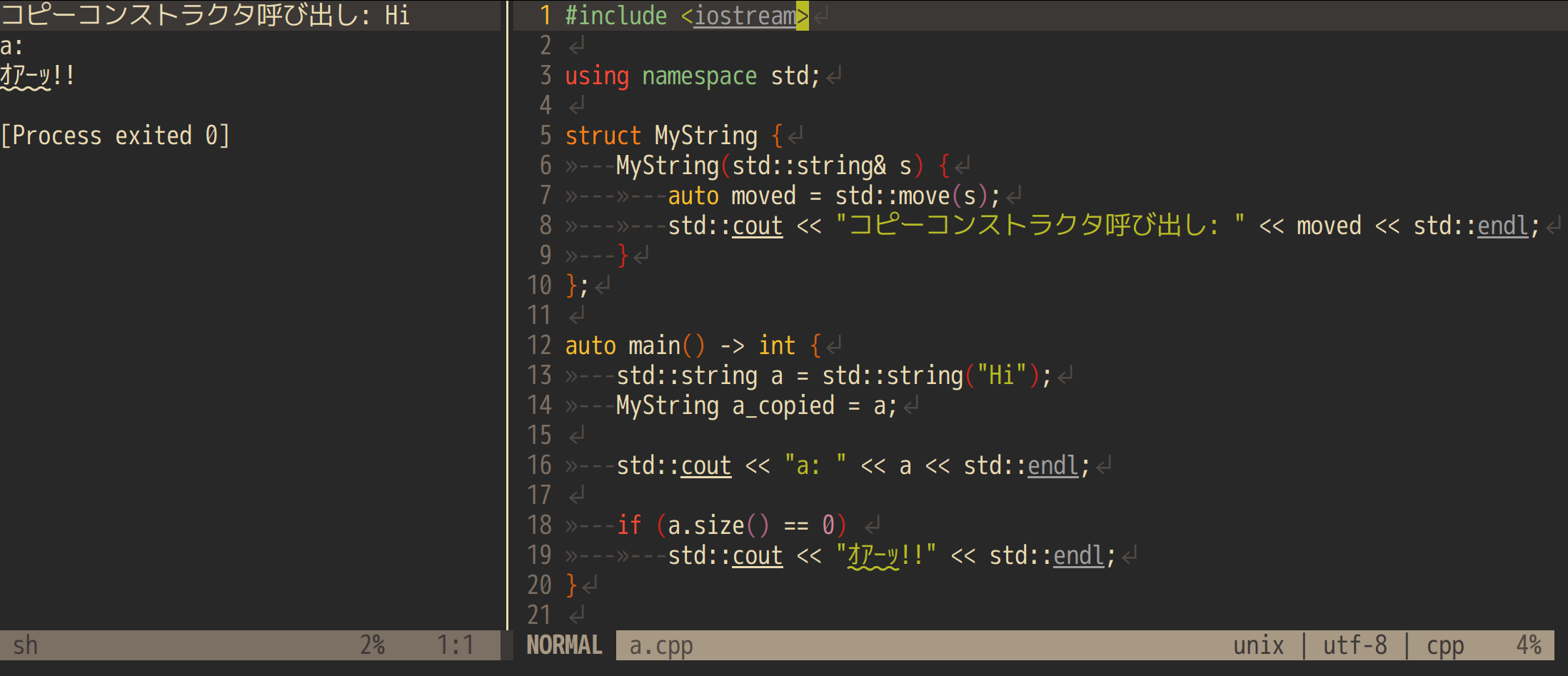Click "cout" on line 19
The image size is (1568, 676).
(x=758, y=555)
